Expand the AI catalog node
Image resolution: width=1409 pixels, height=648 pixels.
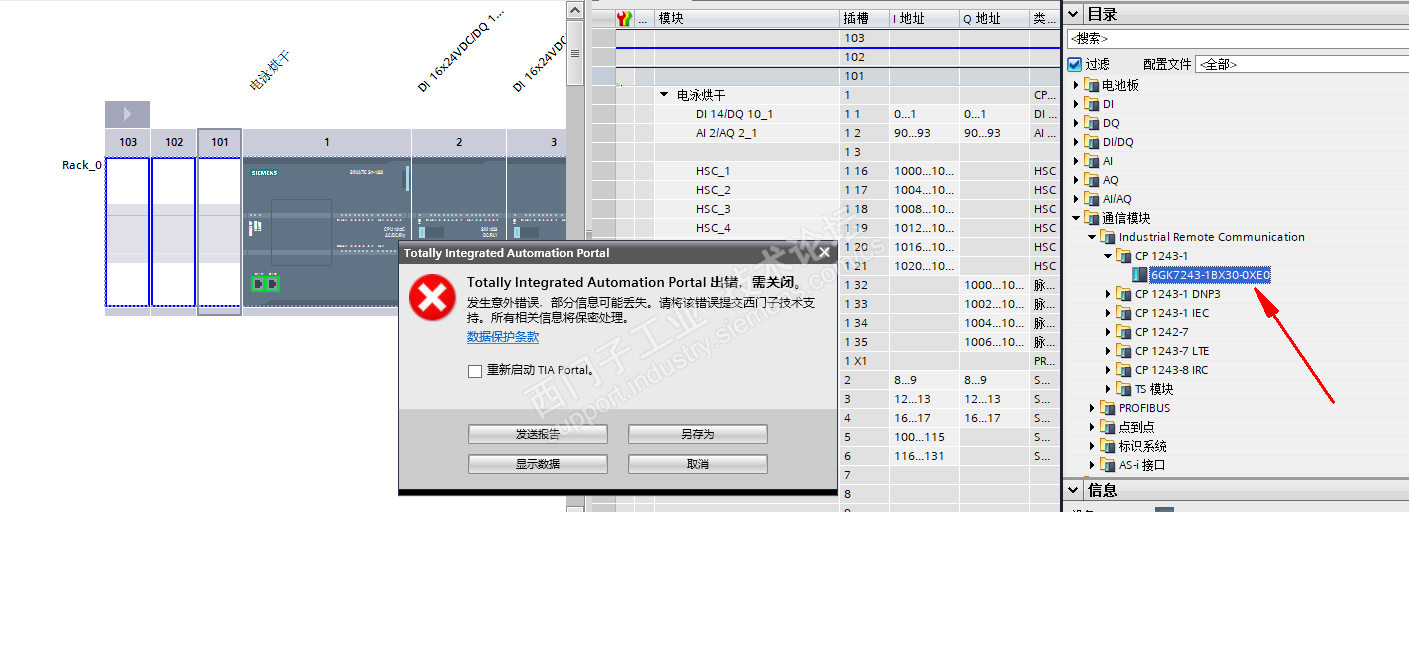point(1077,161)
